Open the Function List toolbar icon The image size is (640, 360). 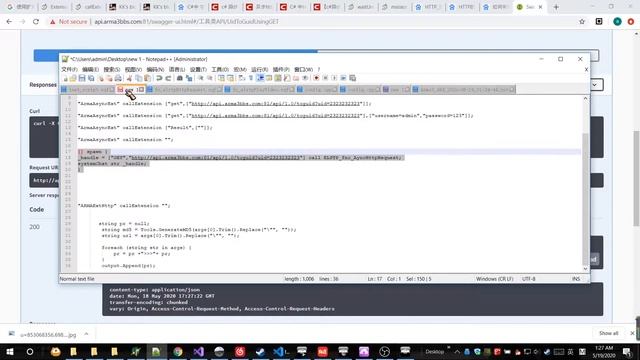287,78
